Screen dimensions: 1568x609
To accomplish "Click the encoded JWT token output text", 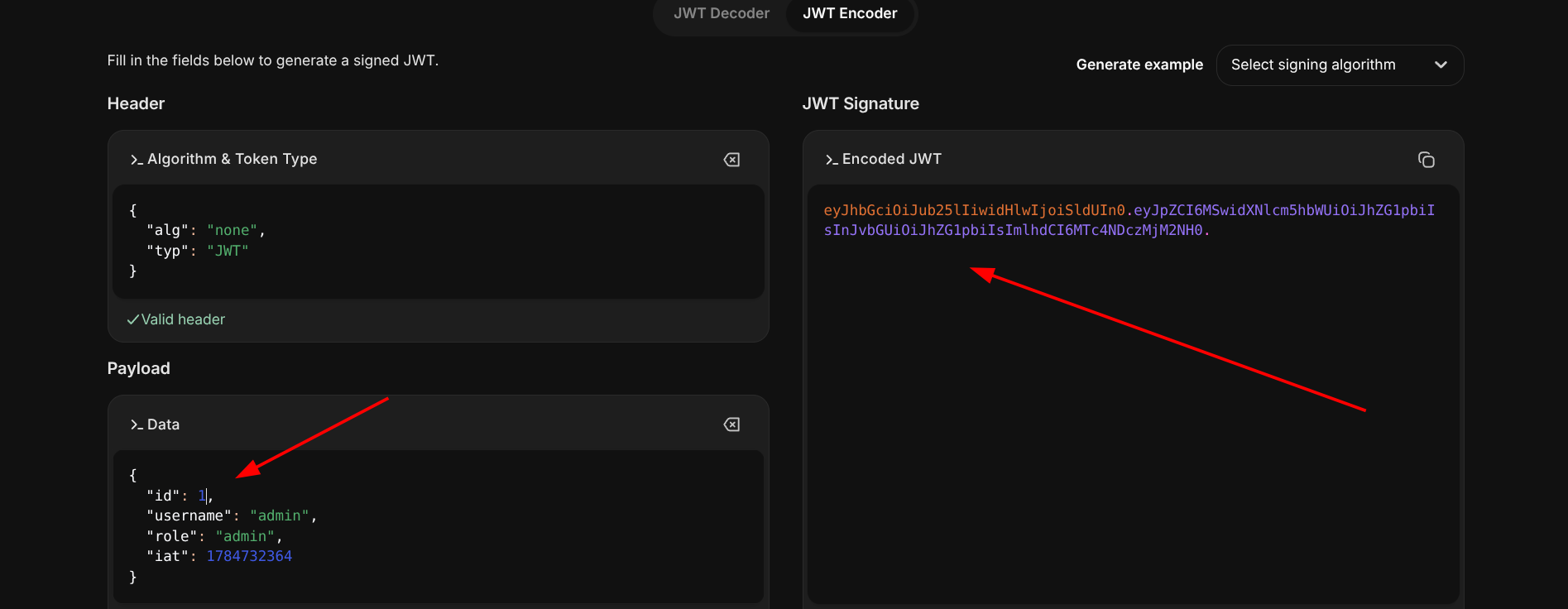I will coord(1129,220).
